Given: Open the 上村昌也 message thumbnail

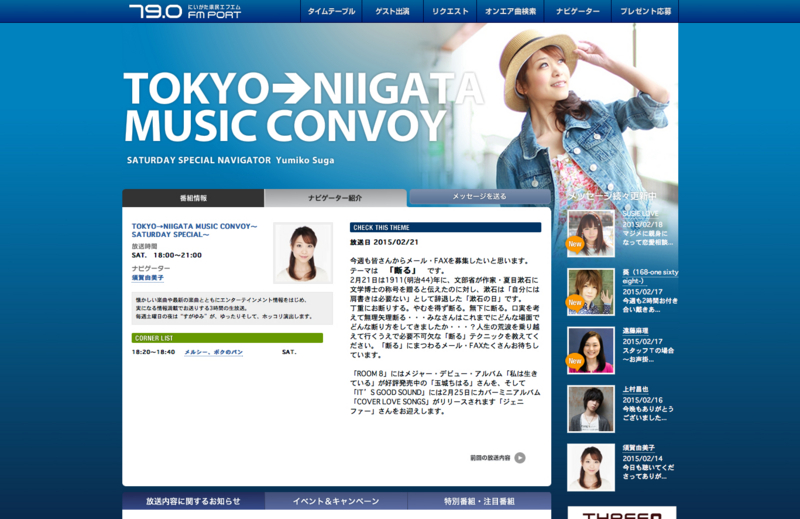Looking at the screenshot, I should (x=591, y=409).
